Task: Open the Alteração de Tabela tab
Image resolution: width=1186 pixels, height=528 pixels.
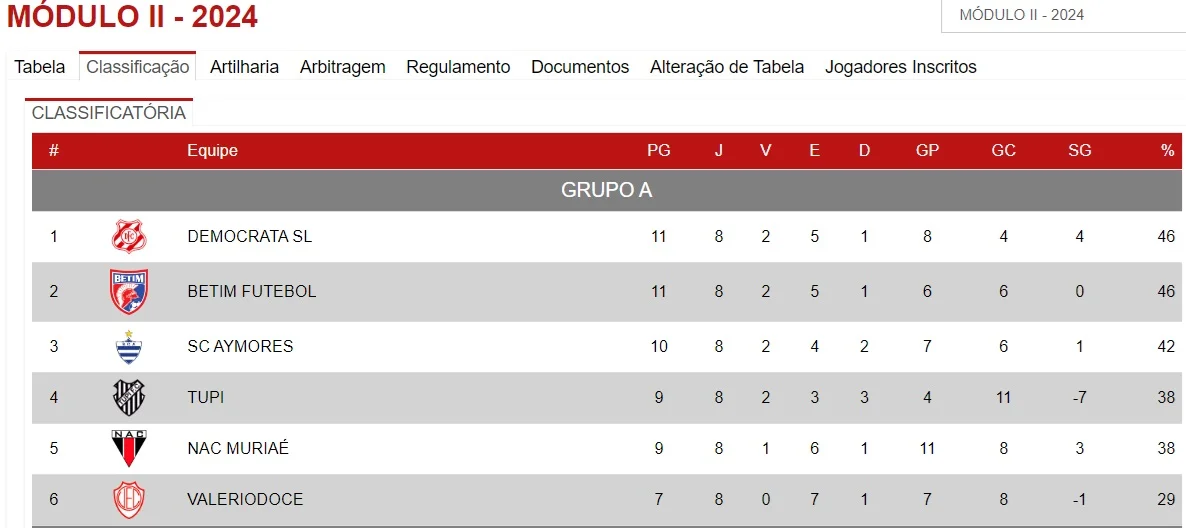Action: [x=727, y=67]
